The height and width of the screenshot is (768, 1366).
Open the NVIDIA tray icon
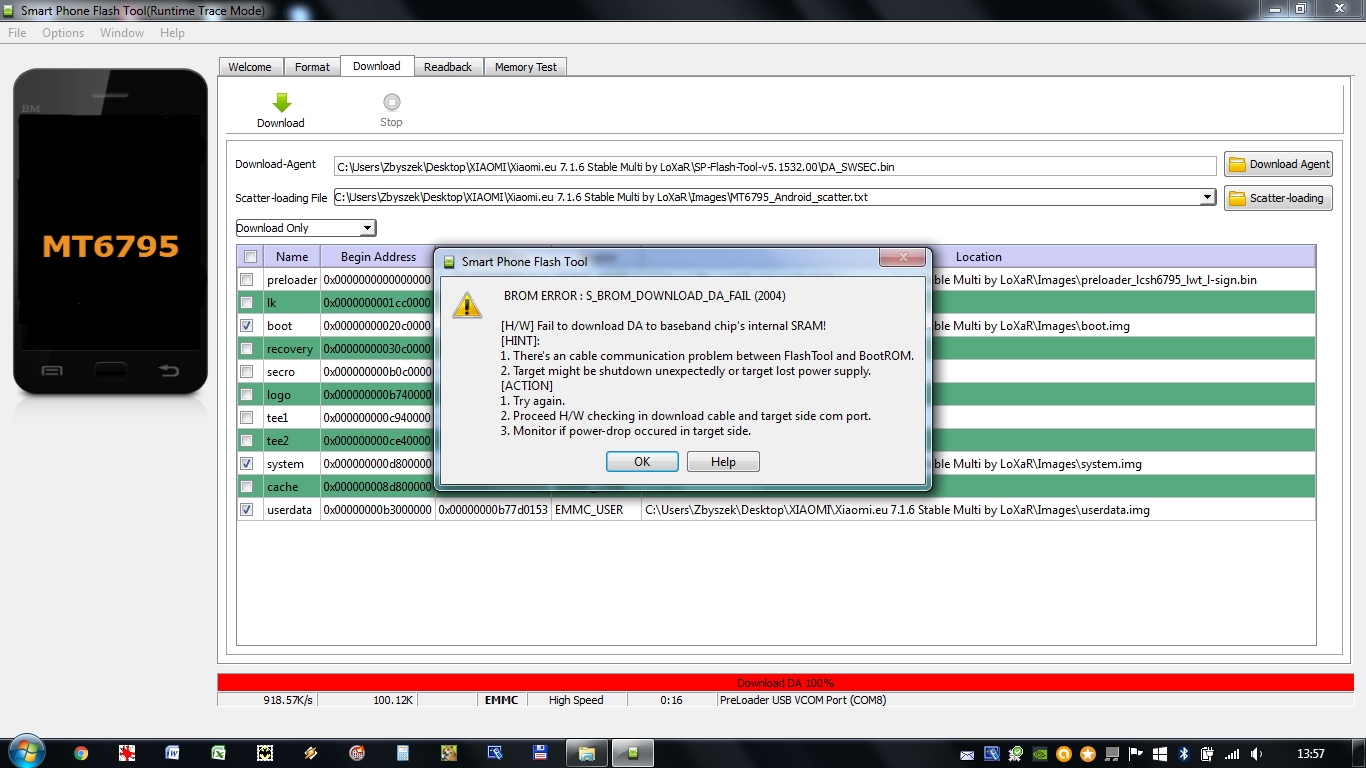(x=1041, y=754)
